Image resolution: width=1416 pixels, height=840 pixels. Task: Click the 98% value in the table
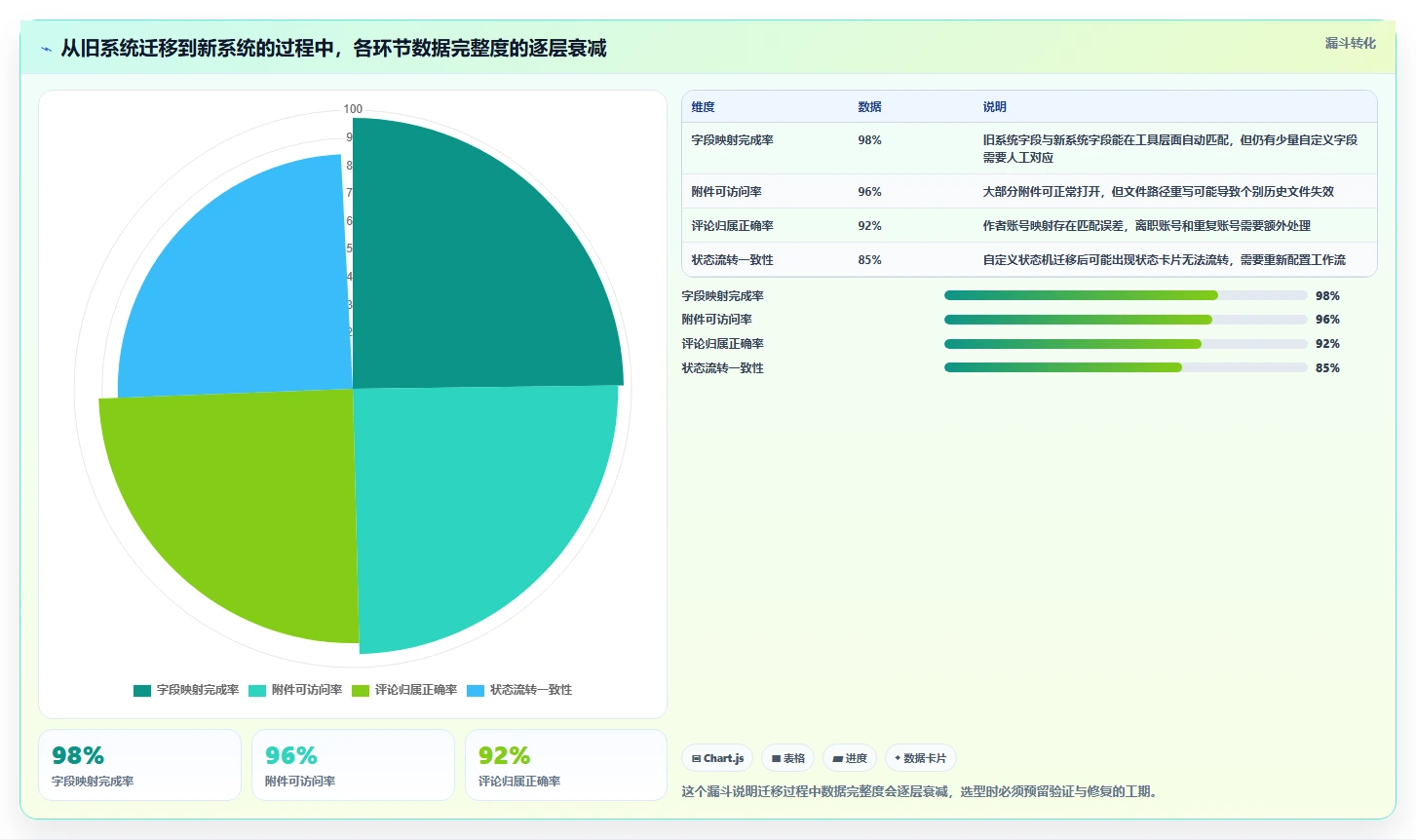click(869, 140)
